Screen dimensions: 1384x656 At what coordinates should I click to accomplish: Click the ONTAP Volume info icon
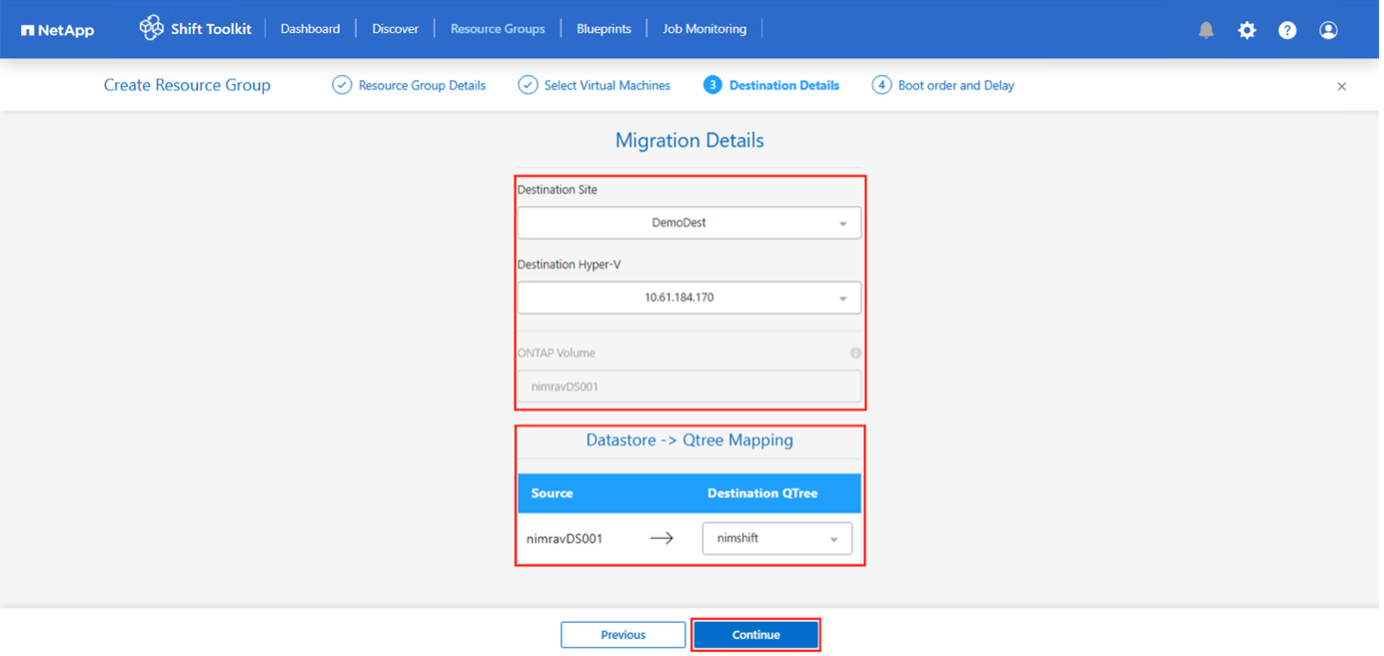[855, 353]
